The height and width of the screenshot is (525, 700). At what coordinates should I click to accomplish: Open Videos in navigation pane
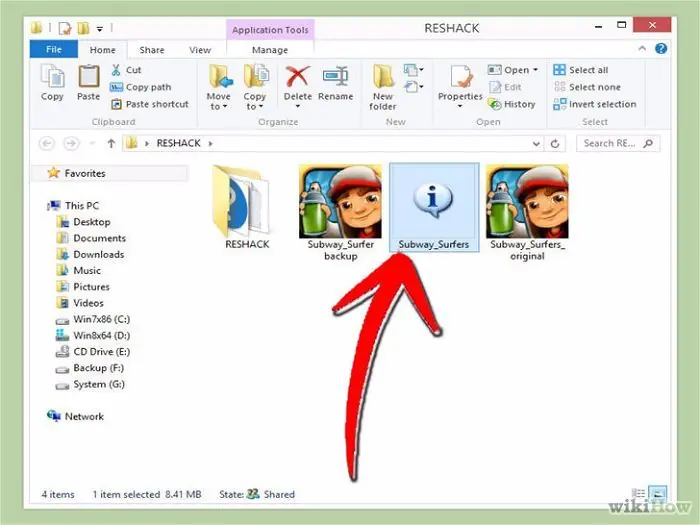[80, 303]
